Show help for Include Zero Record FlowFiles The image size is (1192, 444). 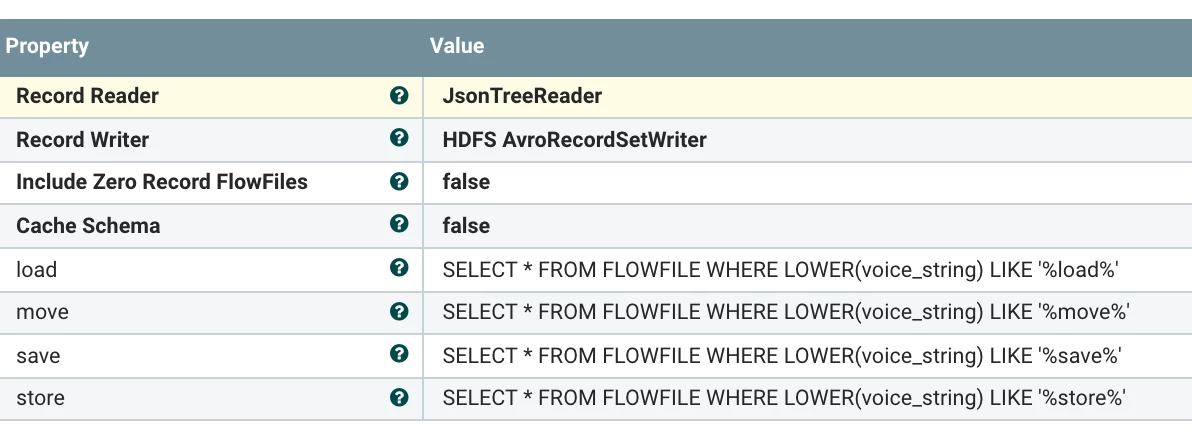[398, 181]
